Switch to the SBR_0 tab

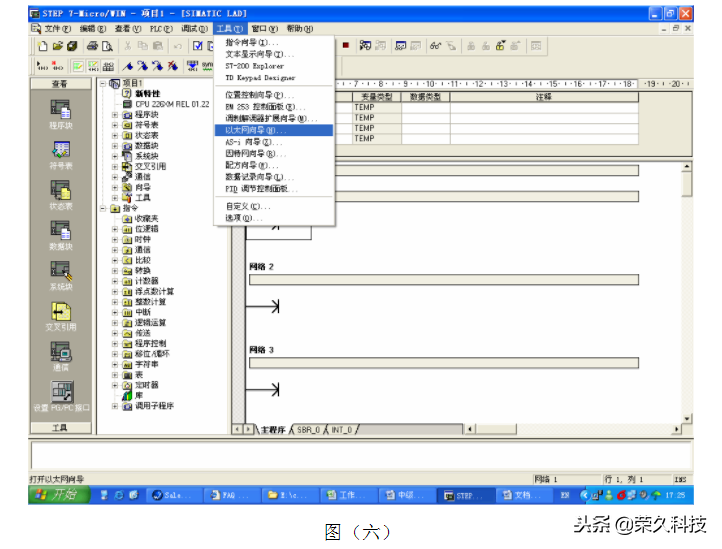pos(306,429)
